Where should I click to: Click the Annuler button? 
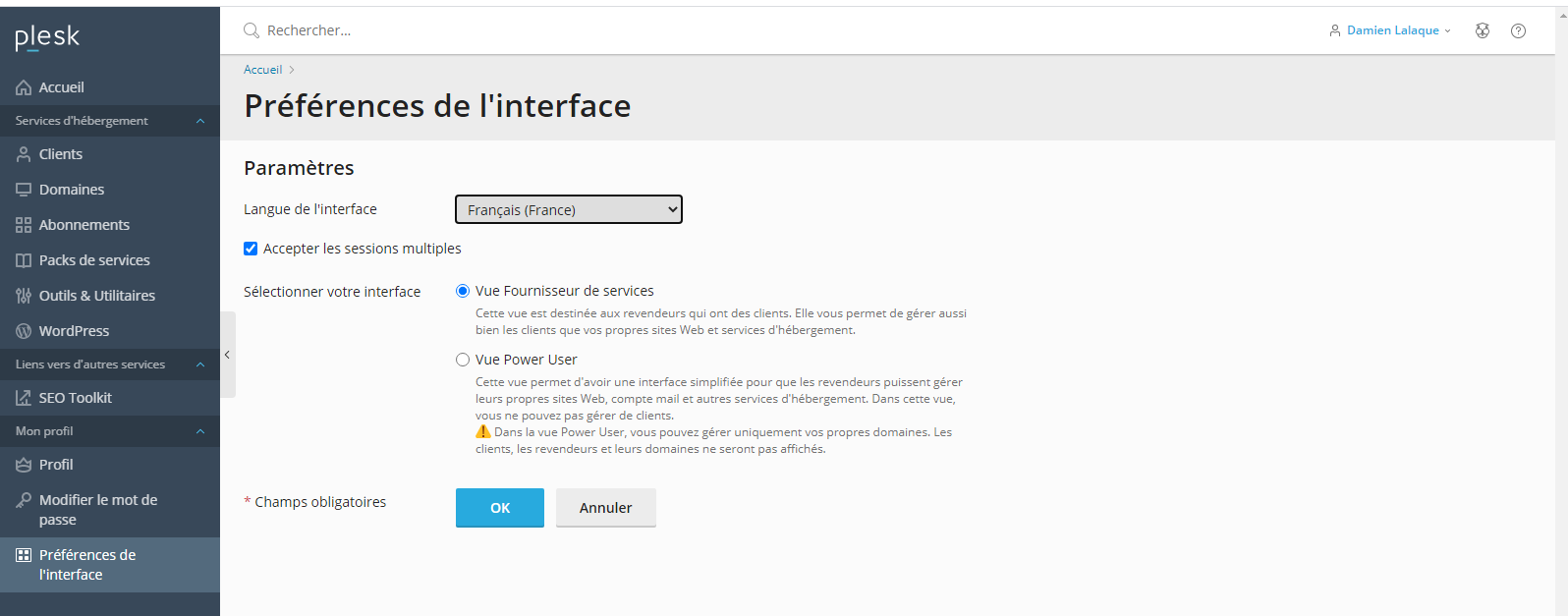(x=605, y=508)
